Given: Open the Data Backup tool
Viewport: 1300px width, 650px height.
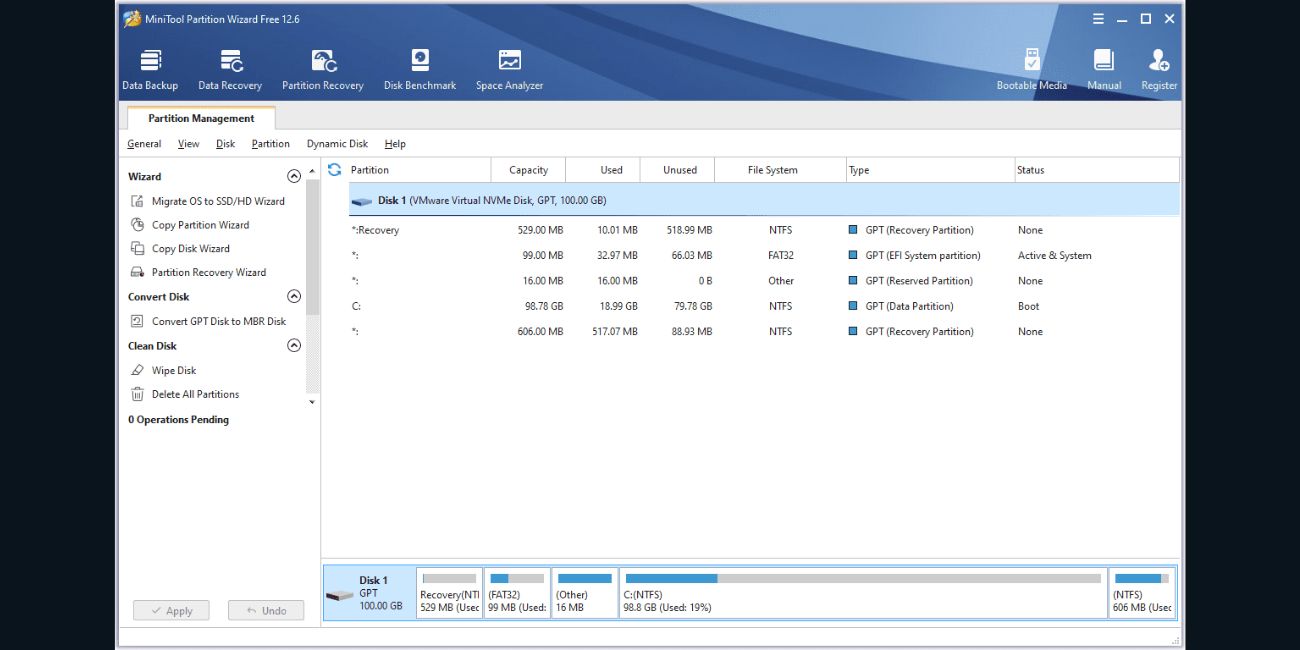Looking at the screenshot, I should pos(150,67).
